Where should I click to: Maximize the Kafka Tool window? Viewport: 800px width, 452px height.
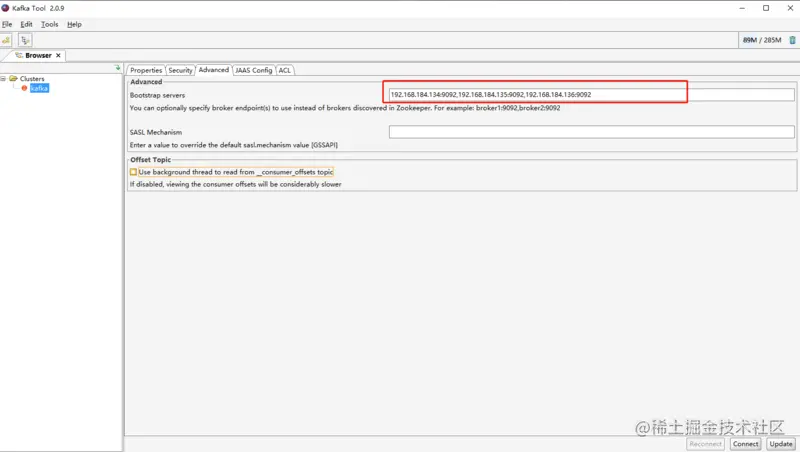766,8
